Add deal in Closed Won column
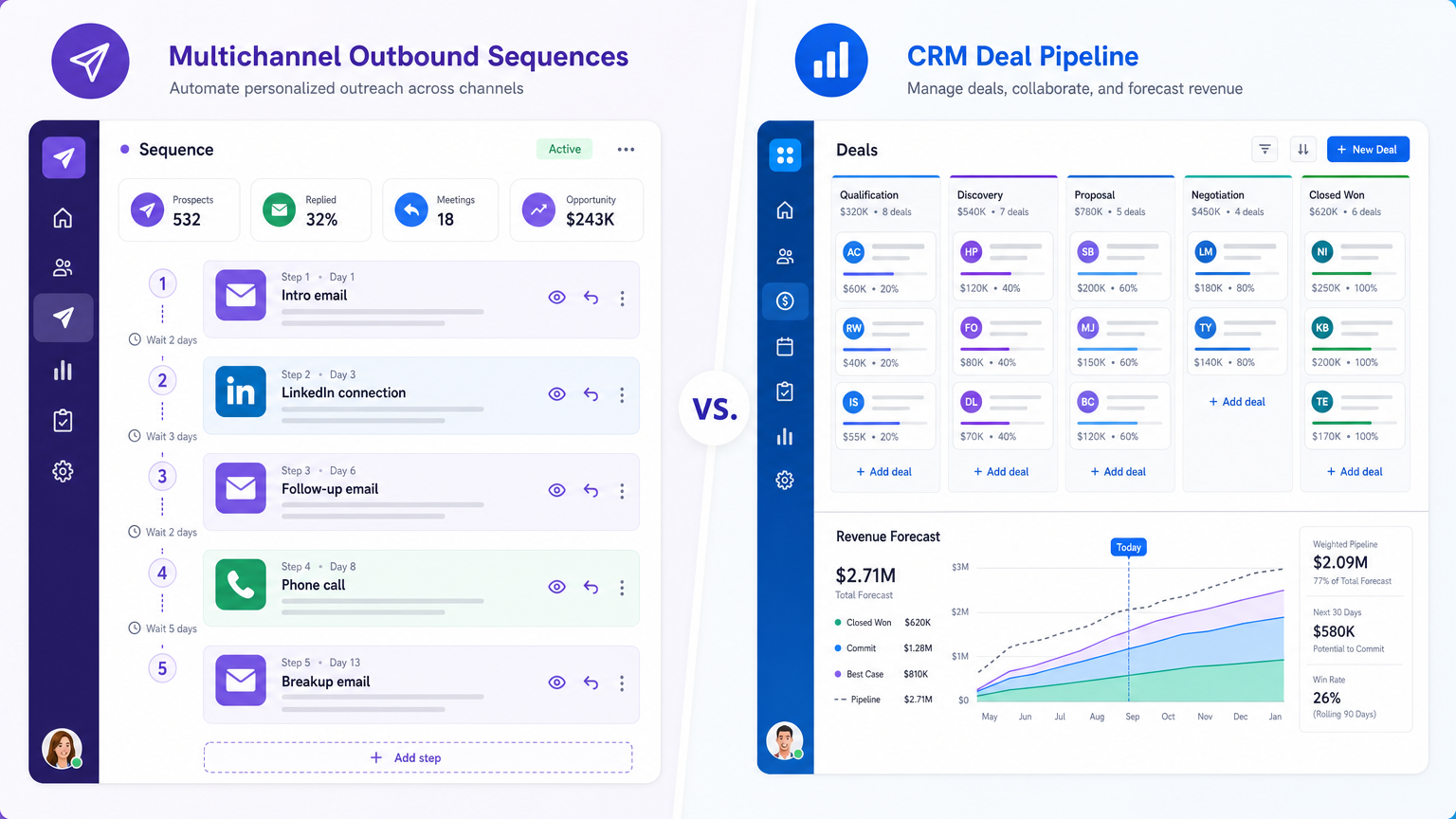Image resolution: width=1456 pixels, height=819 pixels. (1356, 471)
